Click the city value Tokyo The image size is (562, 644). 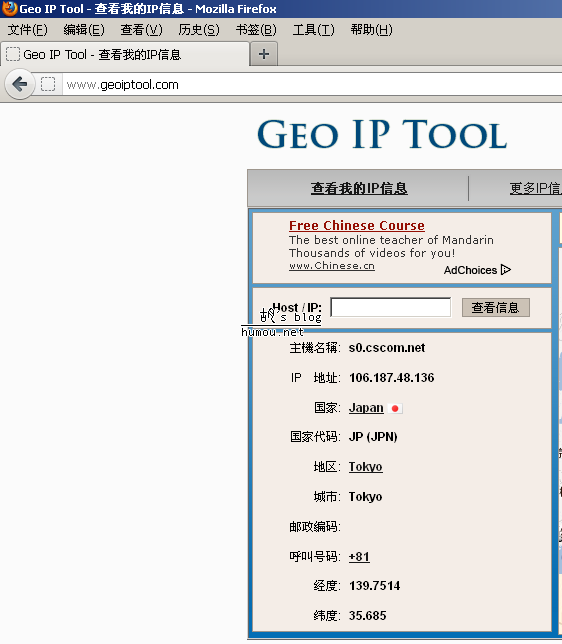click(x=365, y=497)
